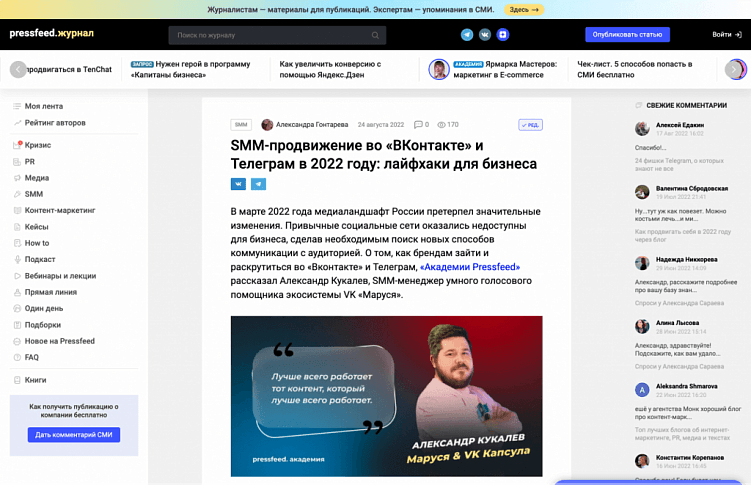Click the «Дать комментарий СМИ» button
Viewport: 751px width, 485px height.
pos(74,435)
